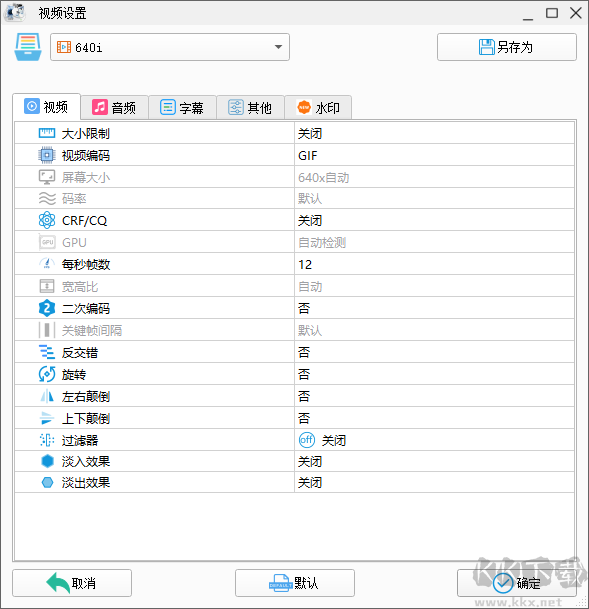
Task: Click the wave icon beside 码率
Action: (x=47, y=198)
